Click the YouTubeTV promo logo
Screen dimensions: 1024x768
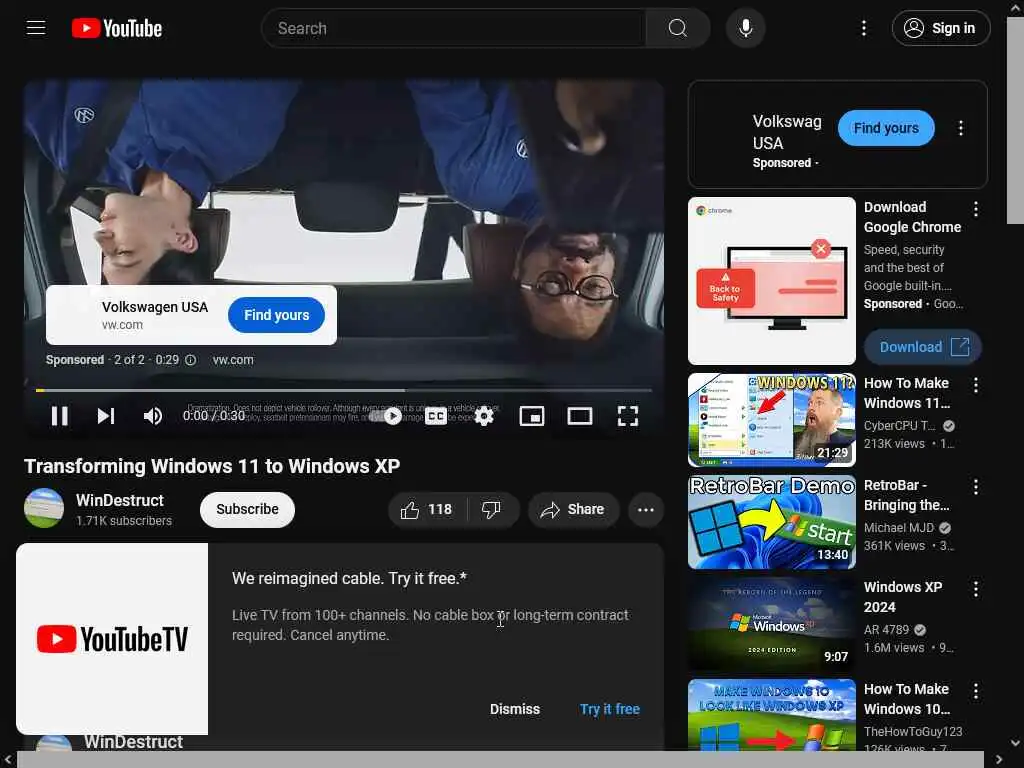click(112, 639)
